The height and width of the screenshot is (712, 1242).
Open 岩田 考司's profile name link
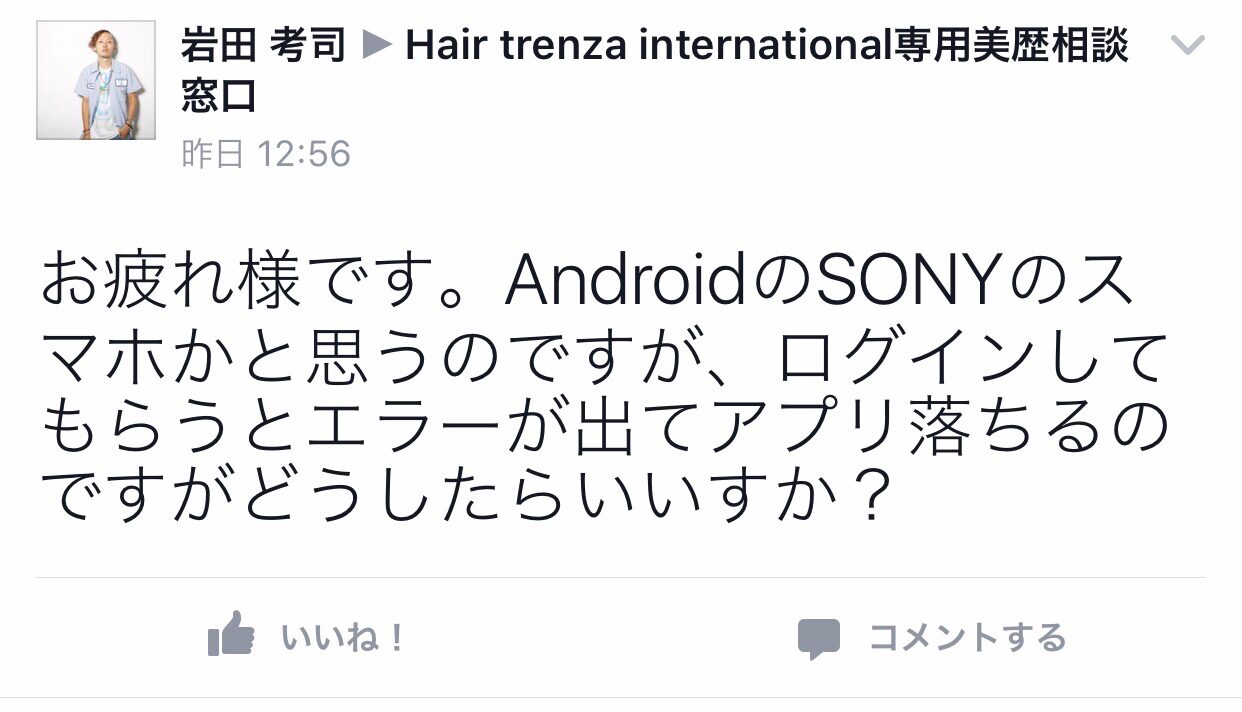pos(264,45)
